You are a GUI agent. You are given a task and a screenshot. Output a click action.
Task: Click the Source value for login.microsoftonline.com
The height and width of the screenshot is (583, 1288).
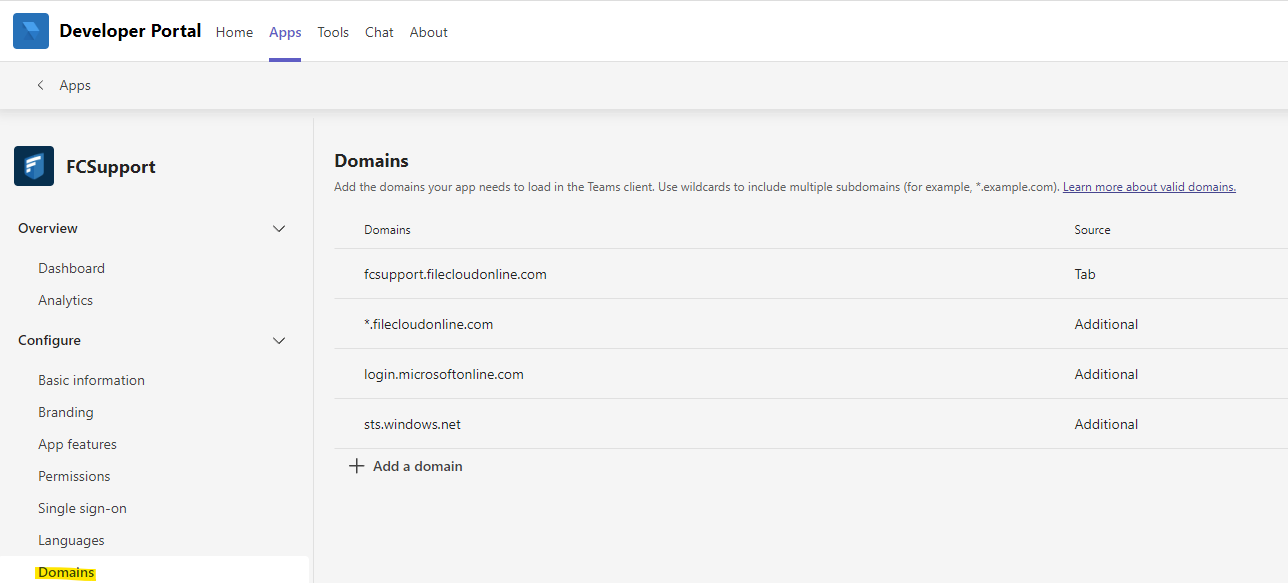tap(1106, 374)
